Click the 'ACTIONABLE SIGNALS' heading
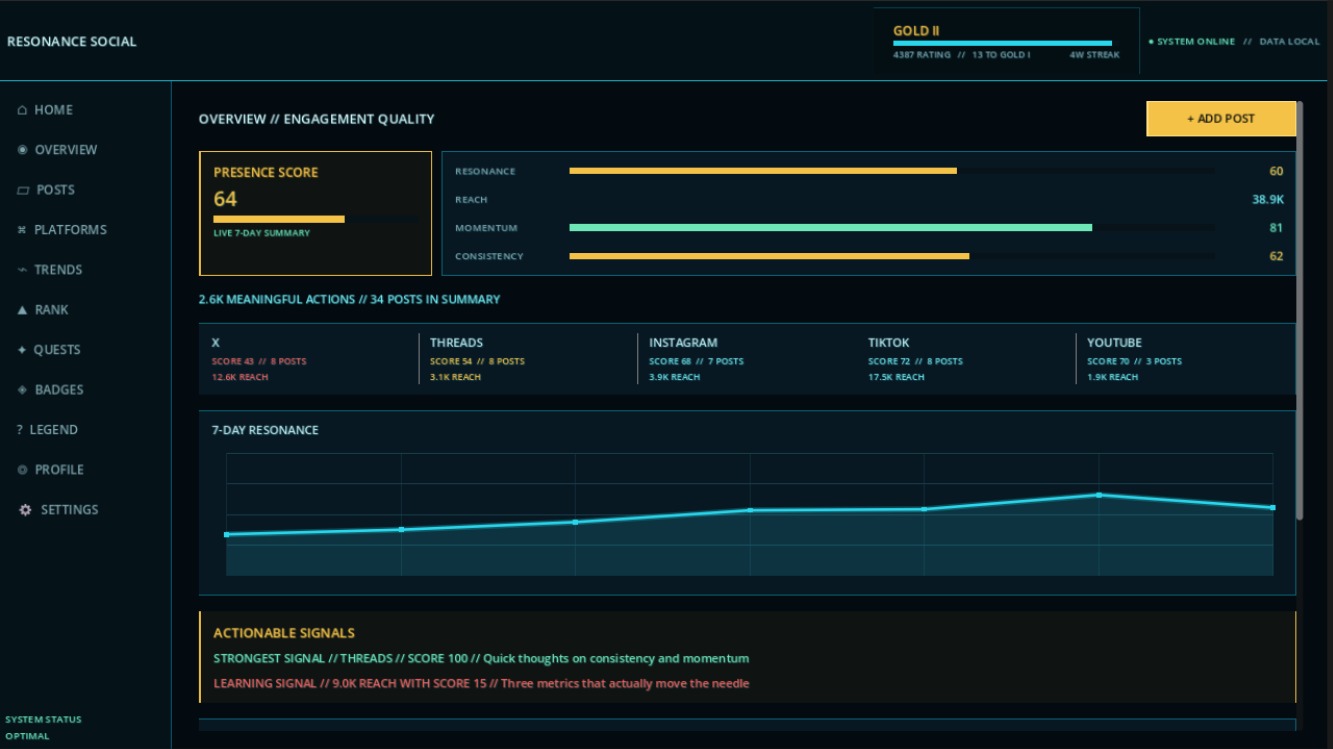This screenshot has height=749, width=1333. click(x=284, y=633)
